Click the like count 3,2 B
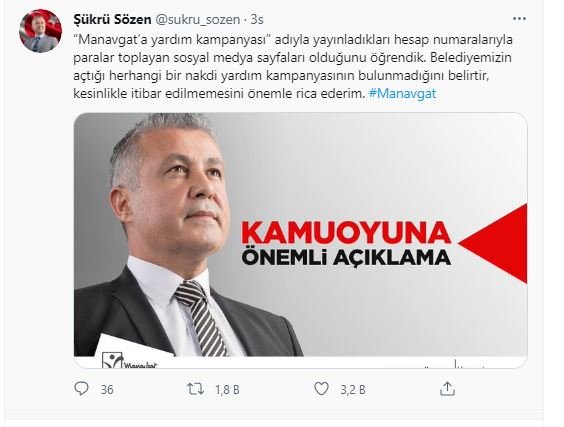 [x=353, y=390]
